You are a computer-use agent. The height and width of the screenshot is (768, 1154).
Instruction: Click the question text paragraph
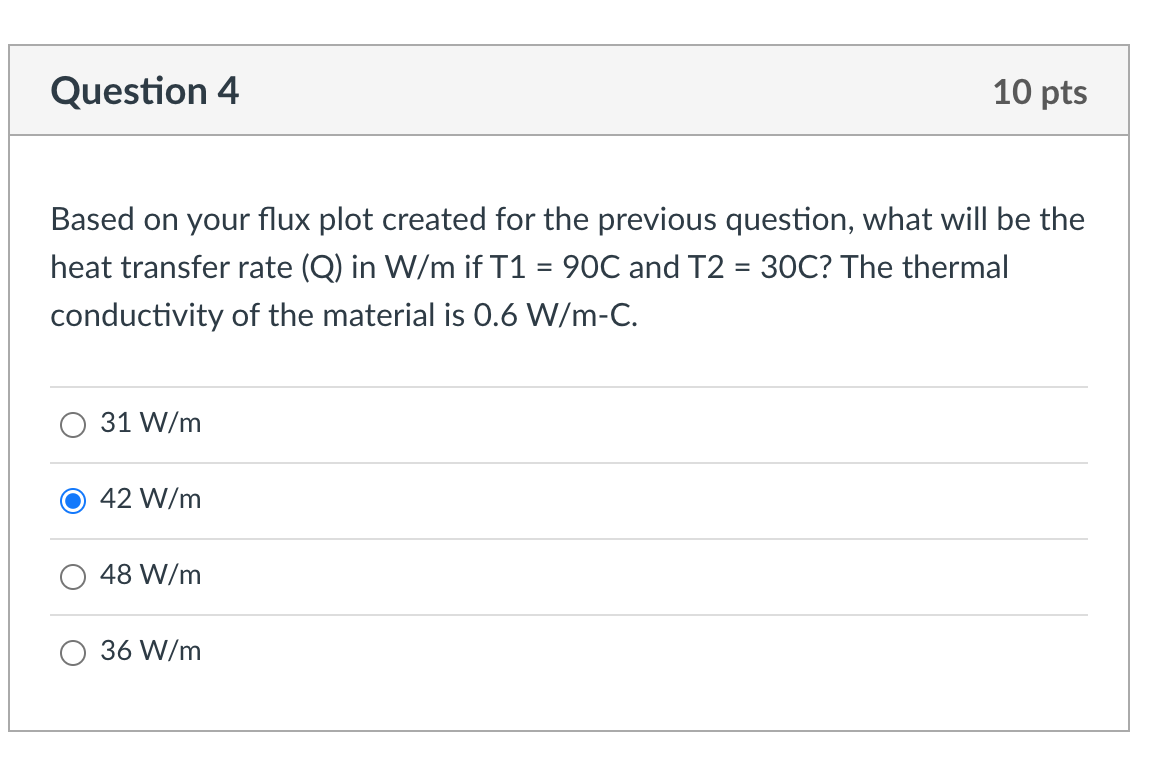(x=567, y=267)
